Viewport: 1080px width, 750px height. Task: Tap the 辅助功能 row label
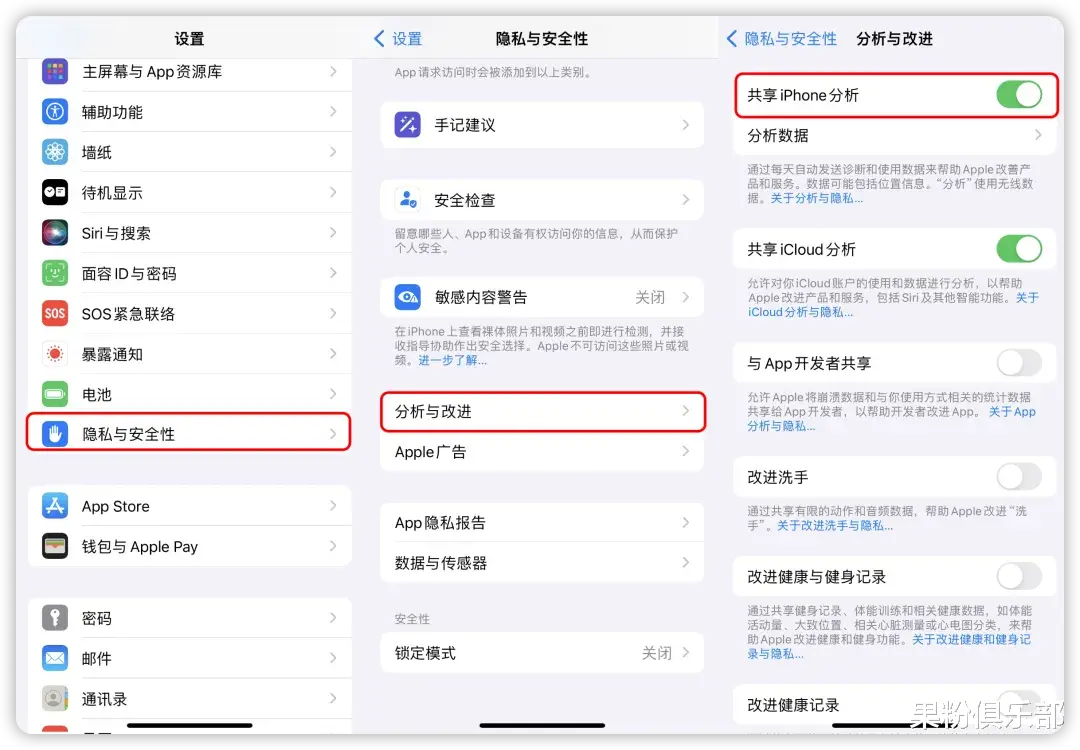point(112,112)
